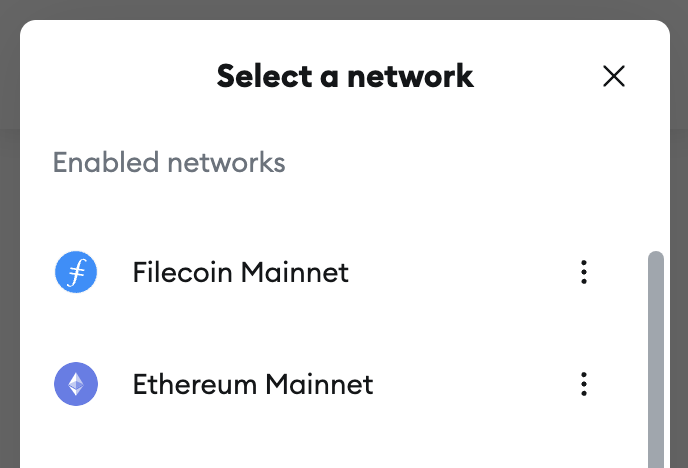The width and height of the screenshot is (688, 468).
Task: Show more actions for Ethereum Mainnet
Action: click(x=584, y=384)
